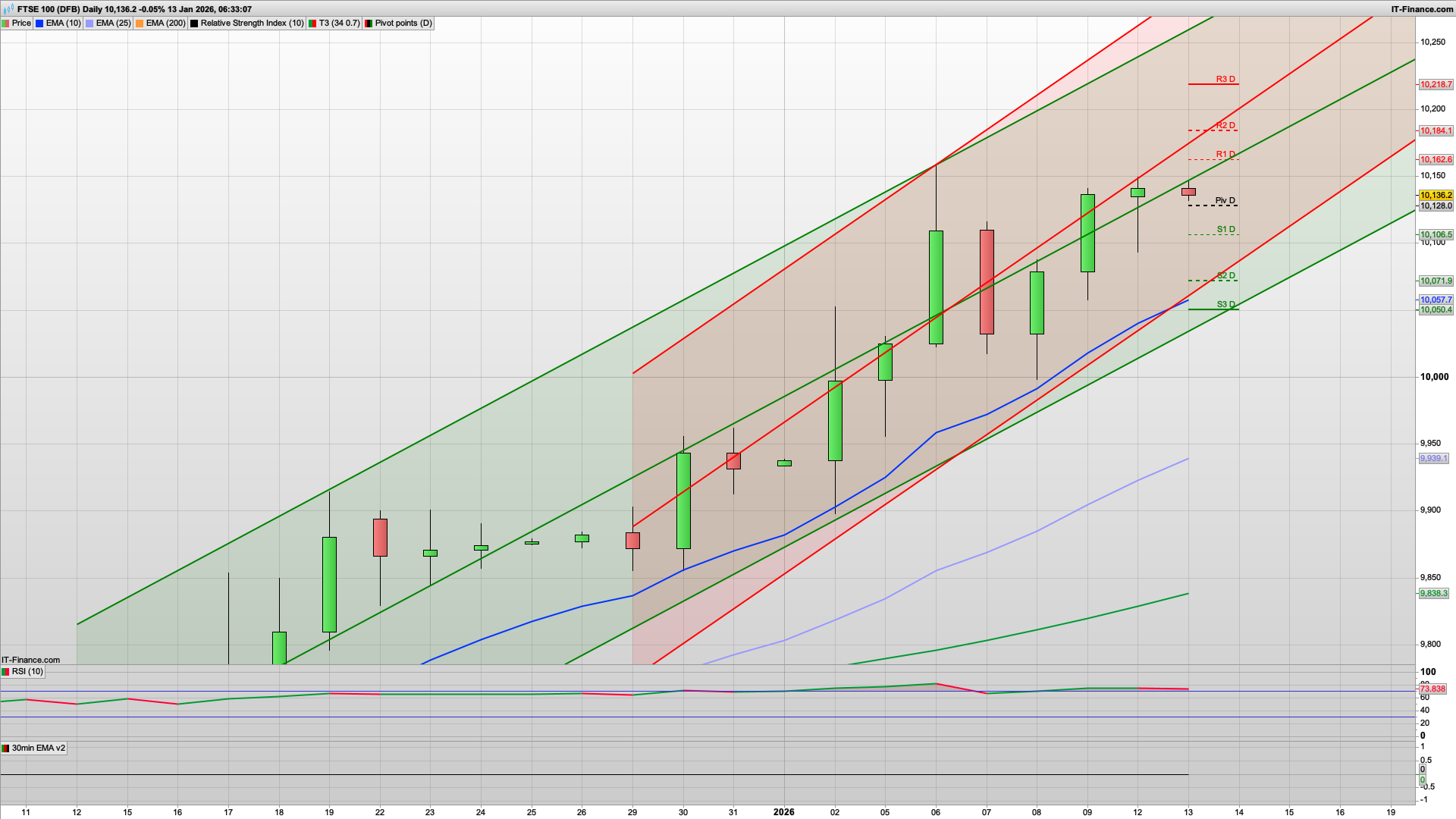
Task: Toggle the EMA (25) indicator in the legend
Action: pyautogui.click(x=108, y=23)
